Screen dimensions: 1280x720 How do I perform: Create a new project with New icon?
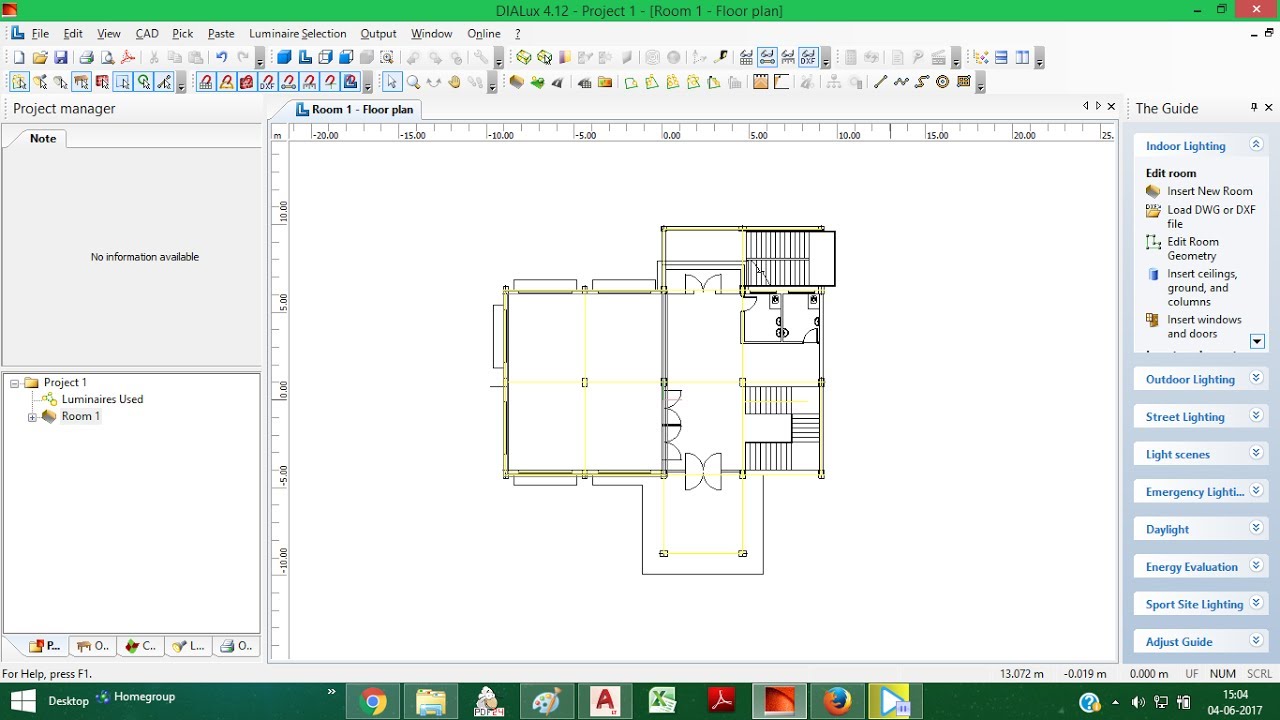pyautogui.click(x=18, y=58)
